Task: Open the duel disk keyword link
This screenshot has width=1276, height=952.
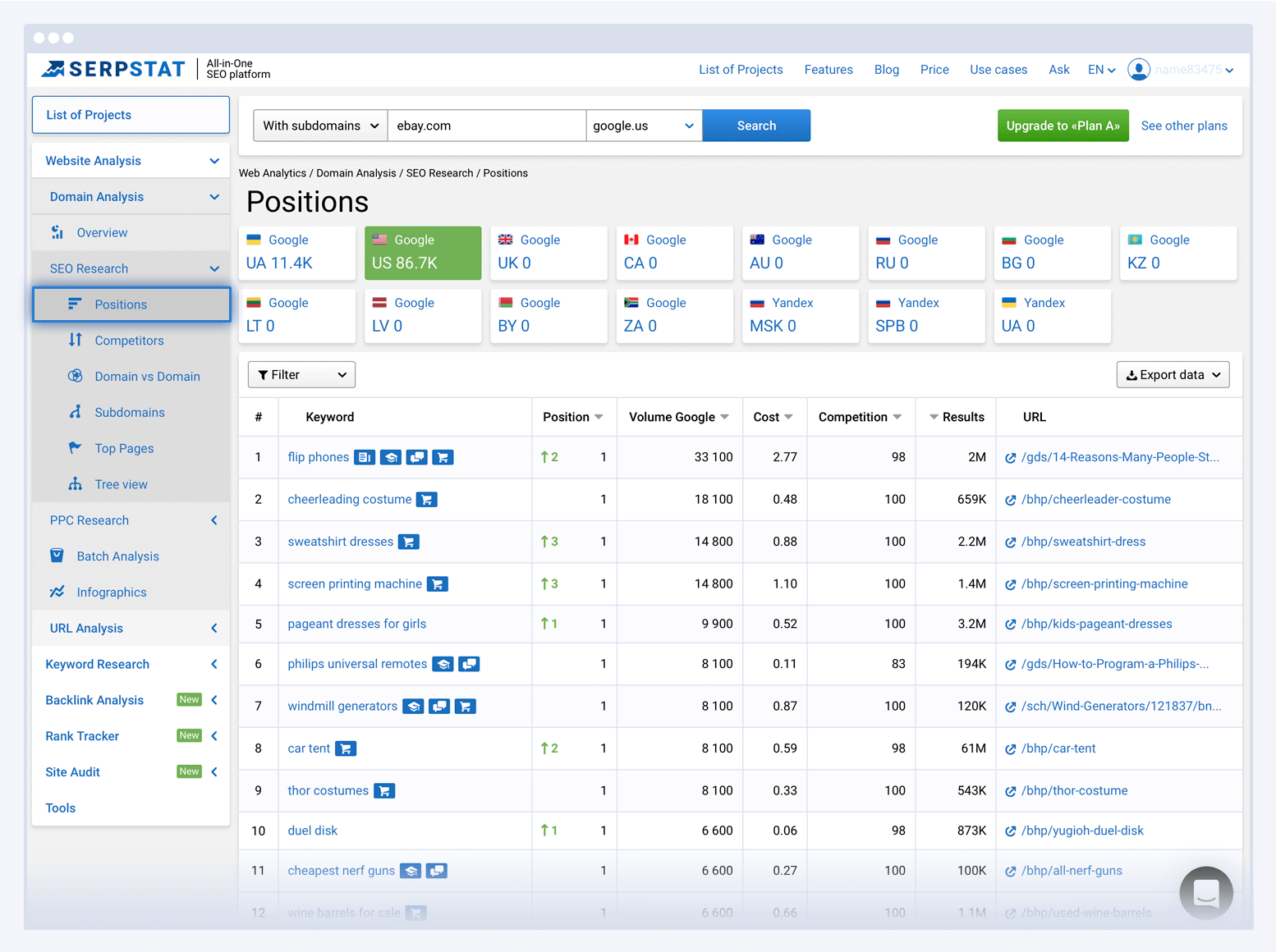Action: 313,831
